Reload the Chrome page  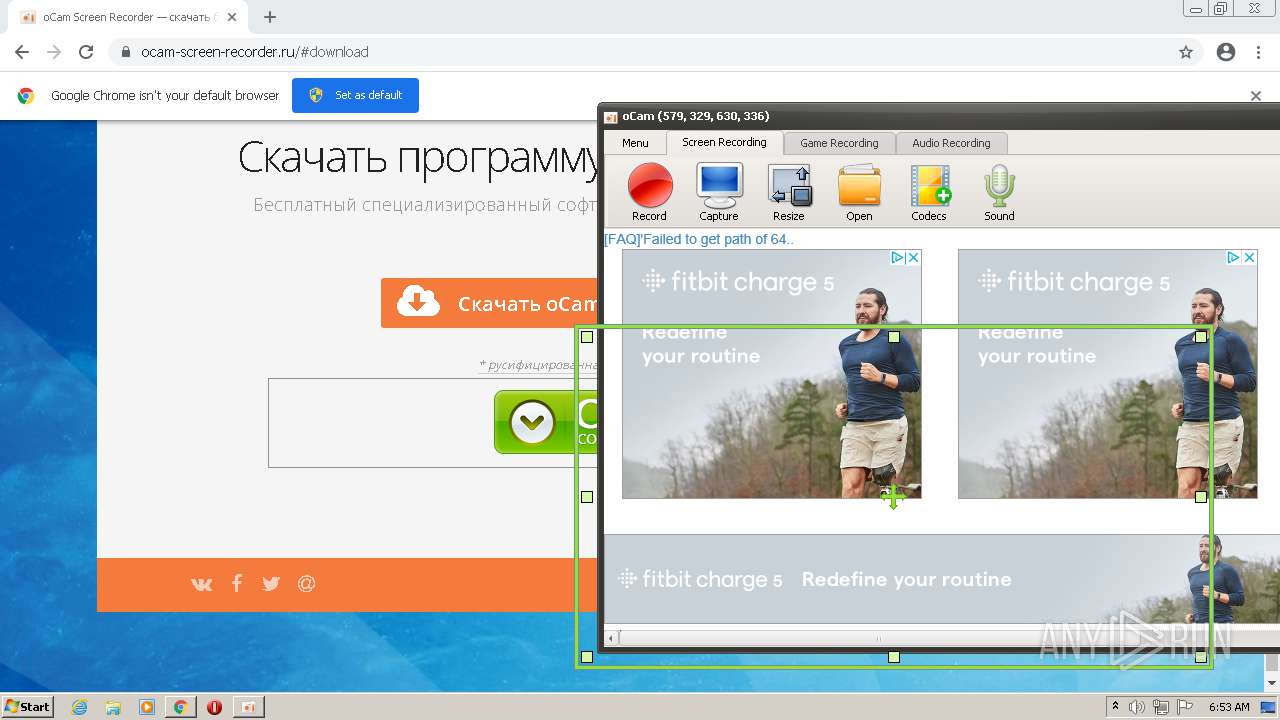[x=86, y=52]
